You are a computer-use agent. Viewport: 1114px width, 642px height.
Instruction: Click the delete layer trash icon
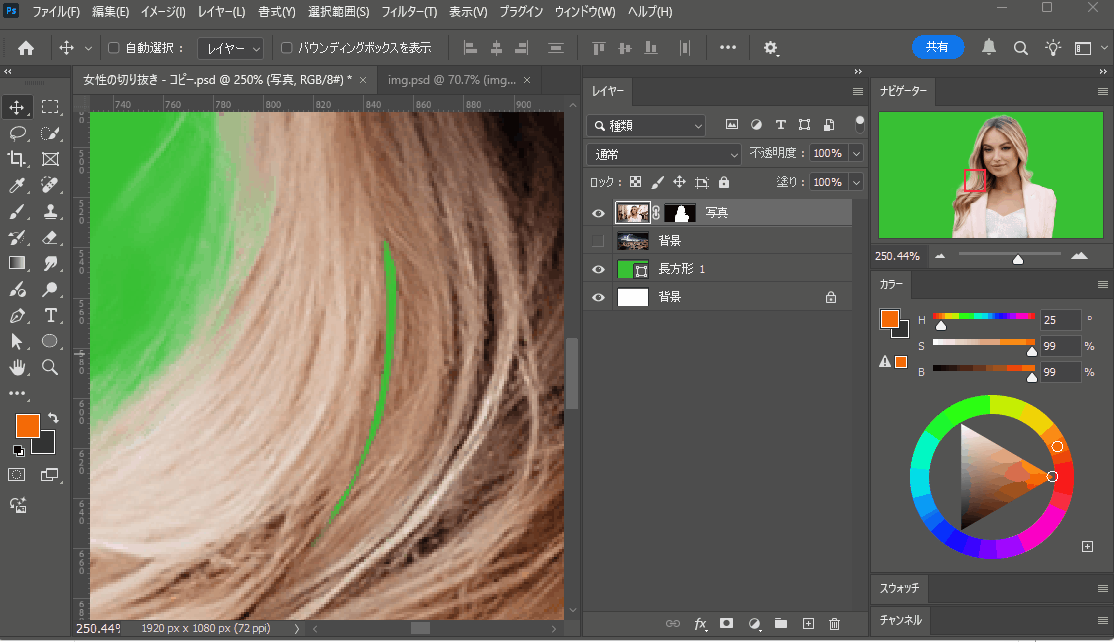(x=834, y=624)
